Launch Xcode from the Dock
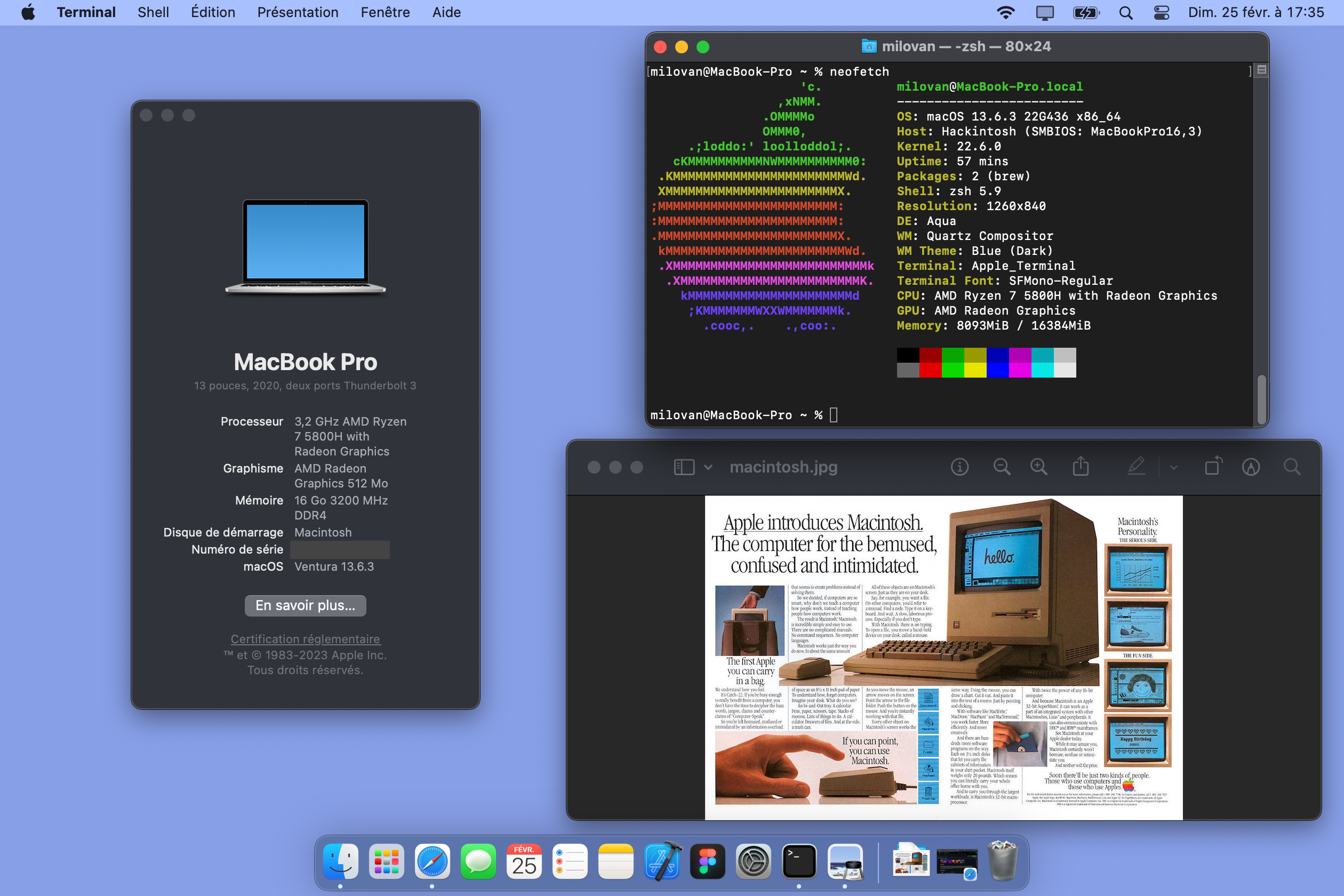 662,861
